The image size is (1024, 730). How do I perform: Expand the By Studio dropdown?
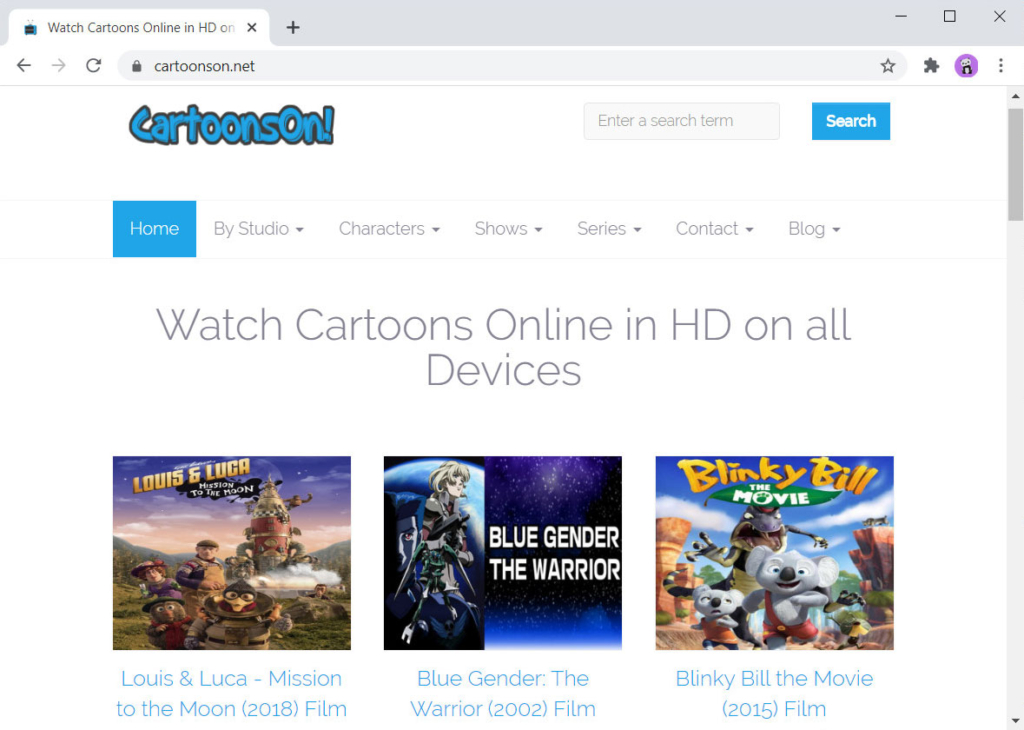click(x=259, y=229)
